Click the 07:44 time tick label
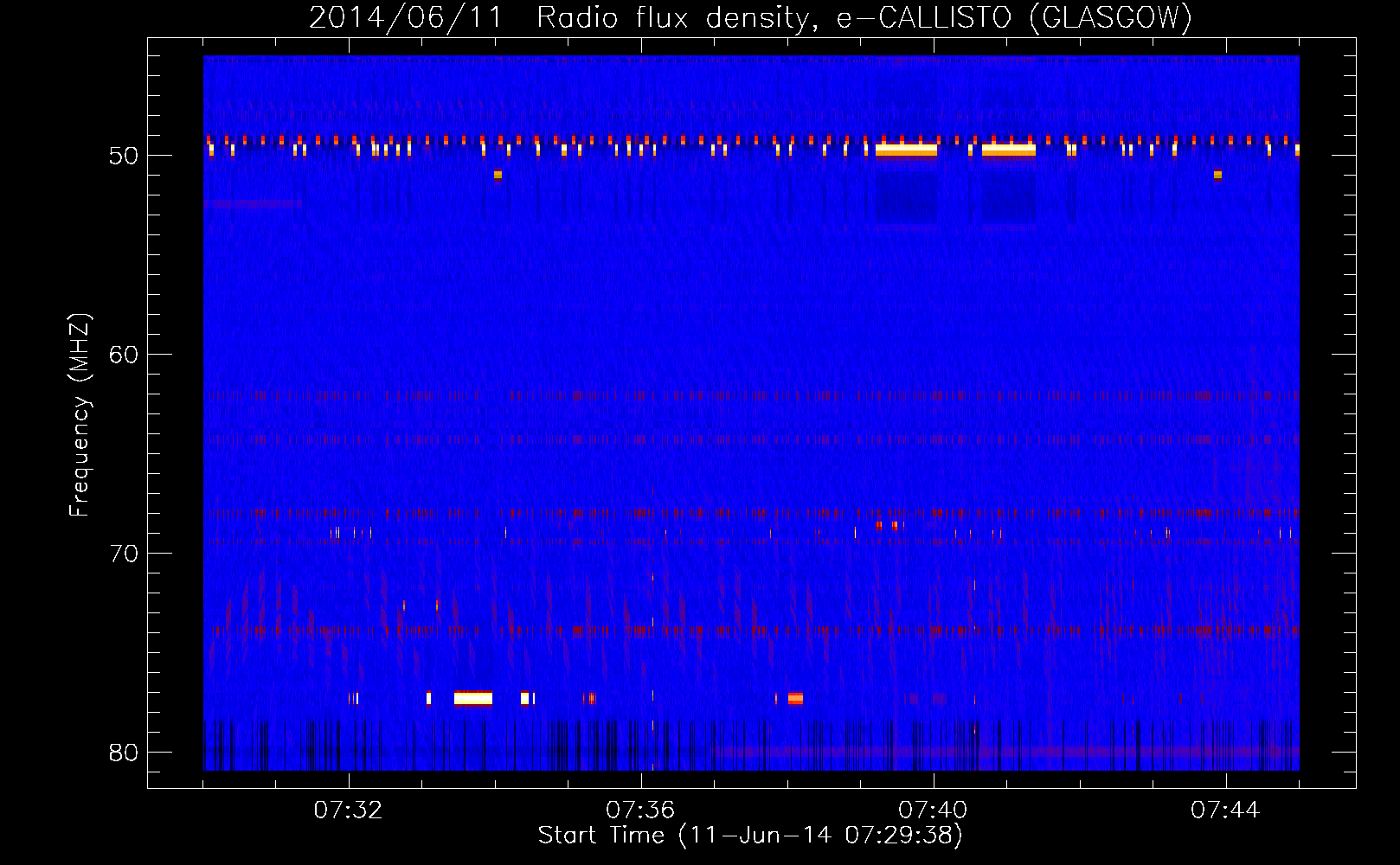The height and width of the screenshot is (865, 1400). coord(1226,811)
